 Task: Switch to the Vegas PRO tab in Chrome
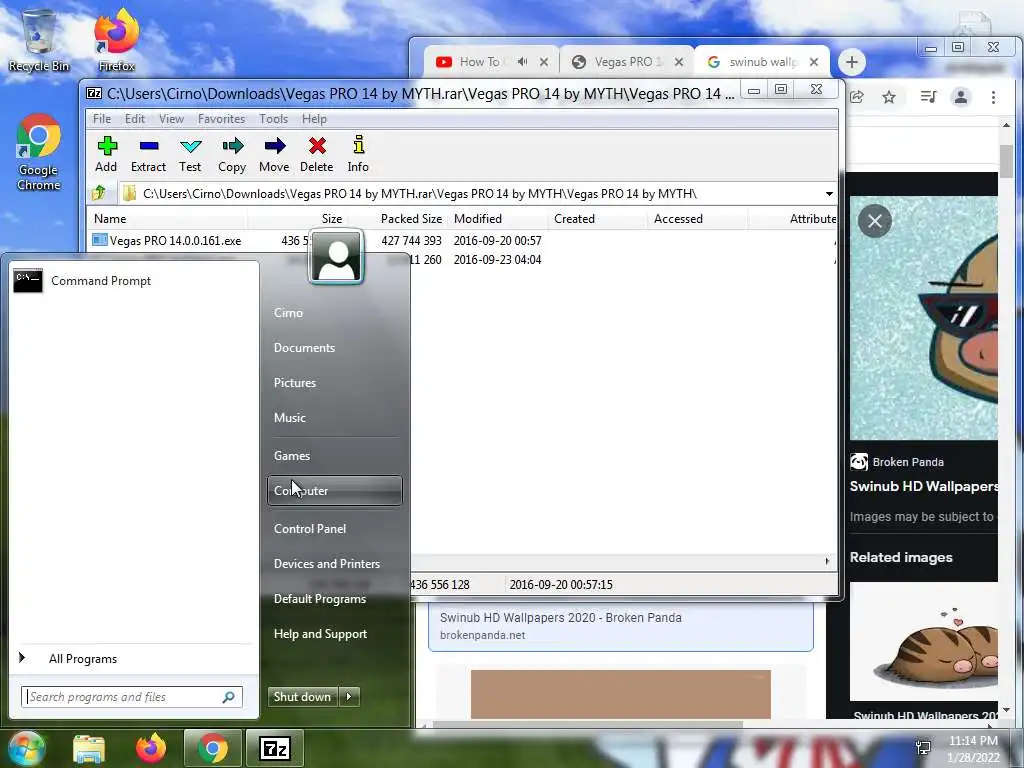click(x=620, y=62)
